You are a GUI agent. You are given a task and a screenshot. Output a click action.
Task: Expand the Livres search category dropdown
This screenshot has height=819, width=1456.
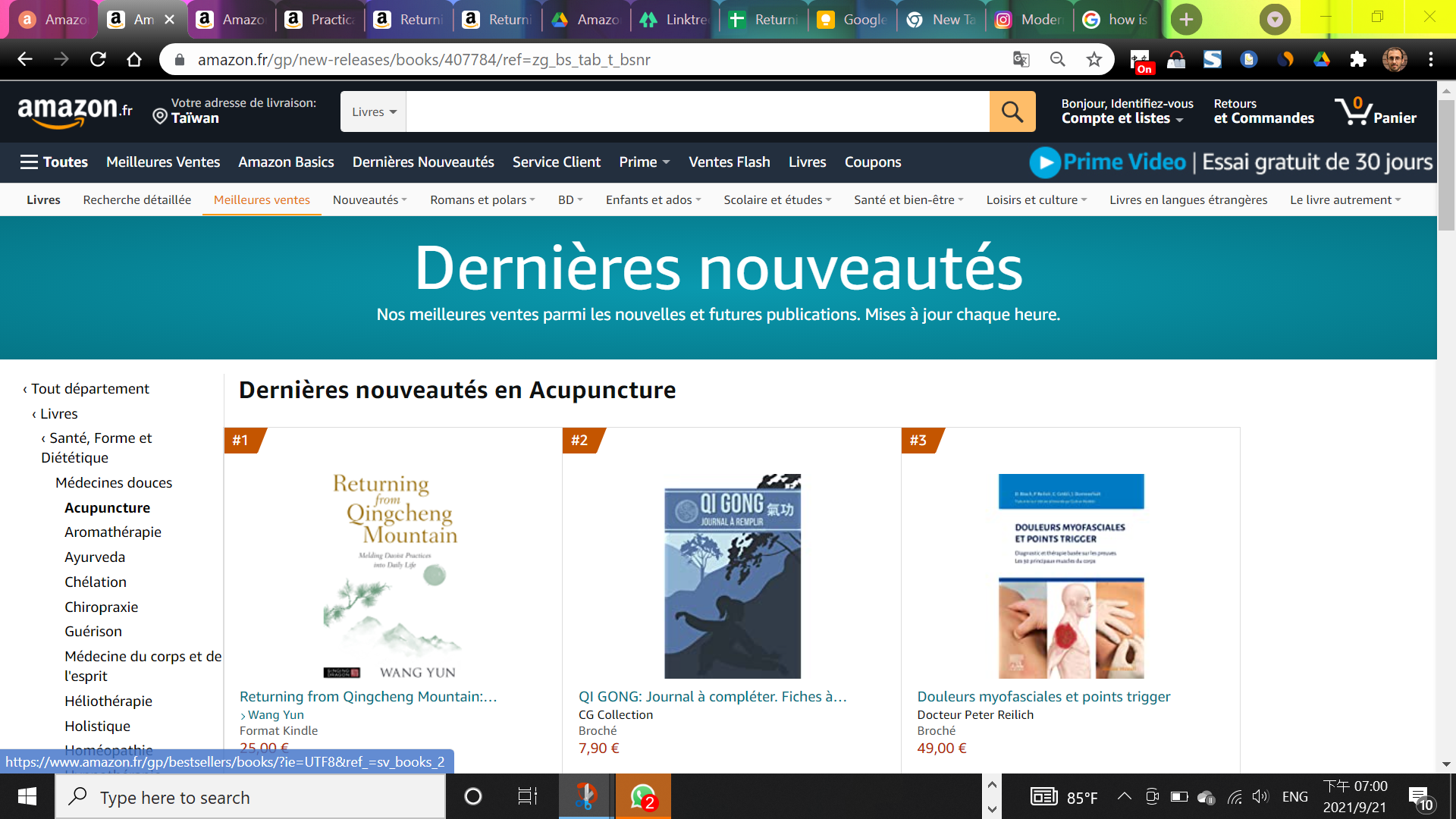click(373, 111)
